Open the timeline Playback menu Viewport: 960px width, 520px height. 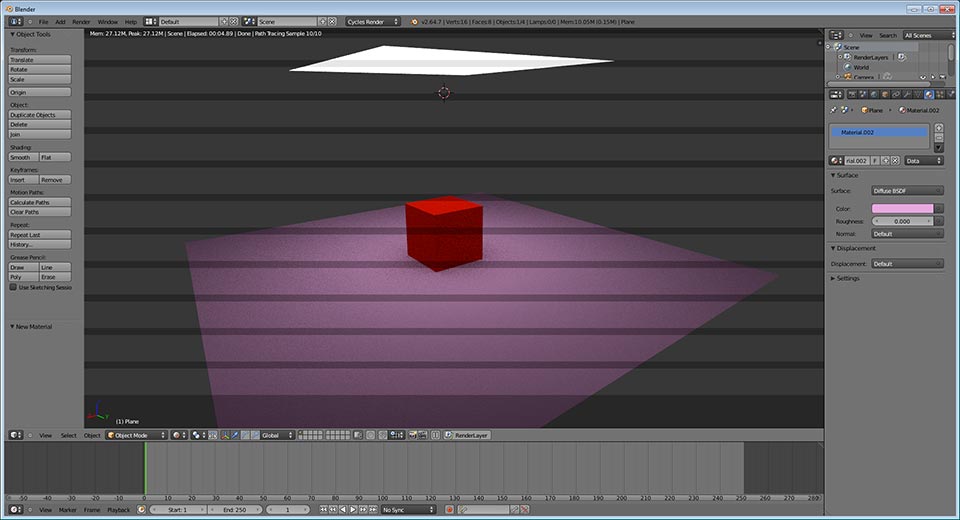[x=119, y=510]
